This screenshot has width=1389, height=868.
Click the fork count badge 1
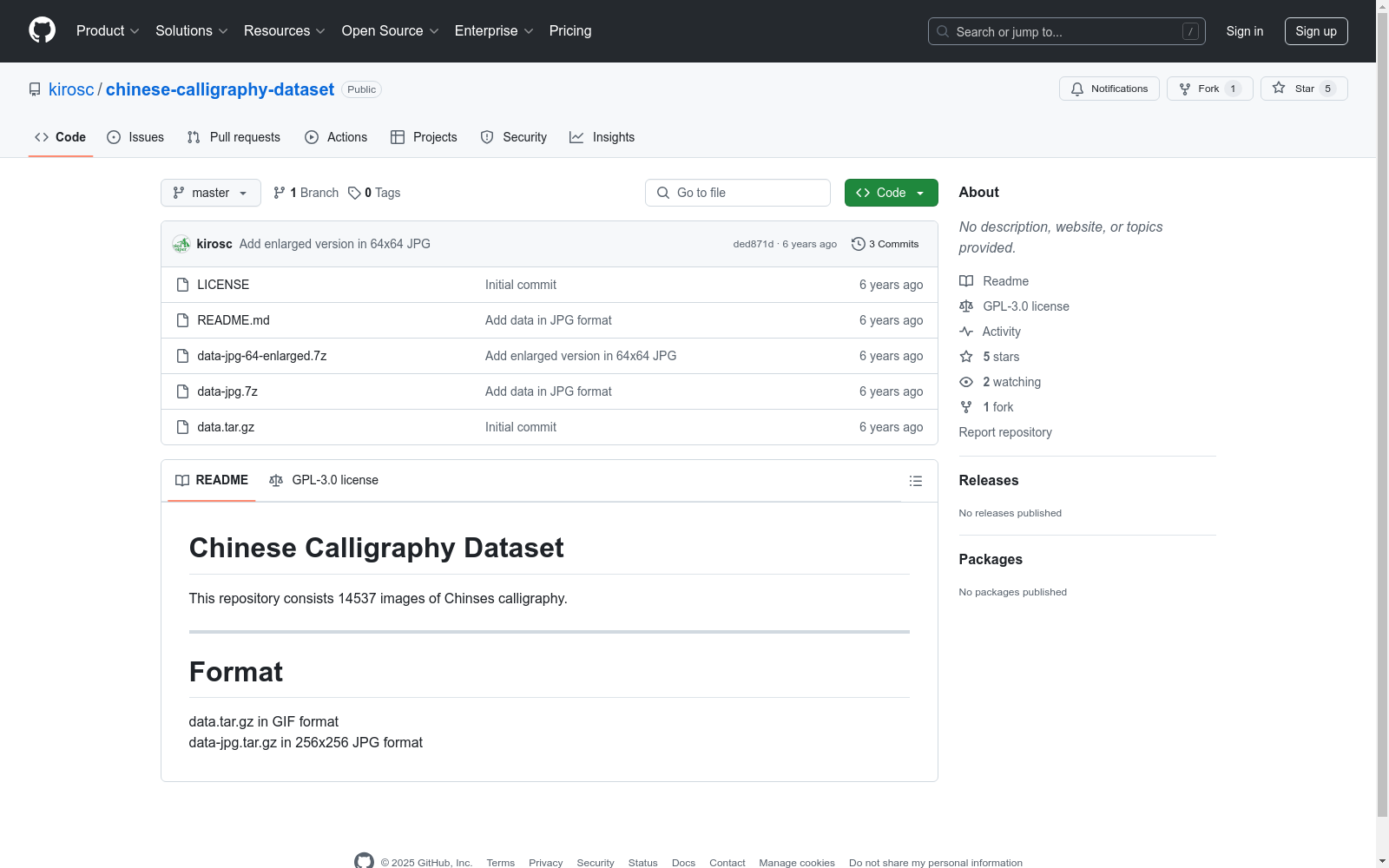tap(1233, 89)
